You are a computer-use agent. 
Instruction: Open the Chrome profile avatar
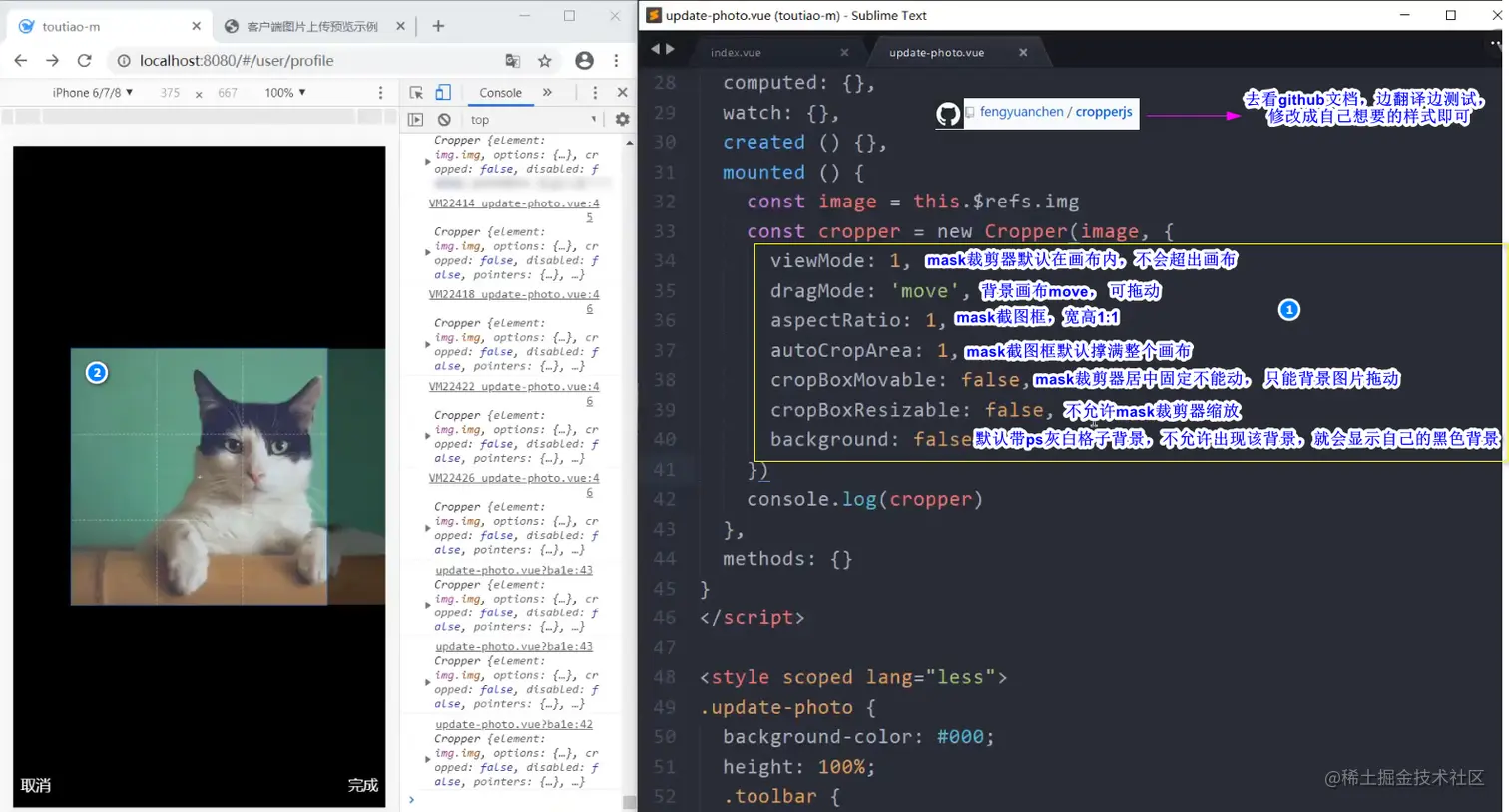click(584, 61)
